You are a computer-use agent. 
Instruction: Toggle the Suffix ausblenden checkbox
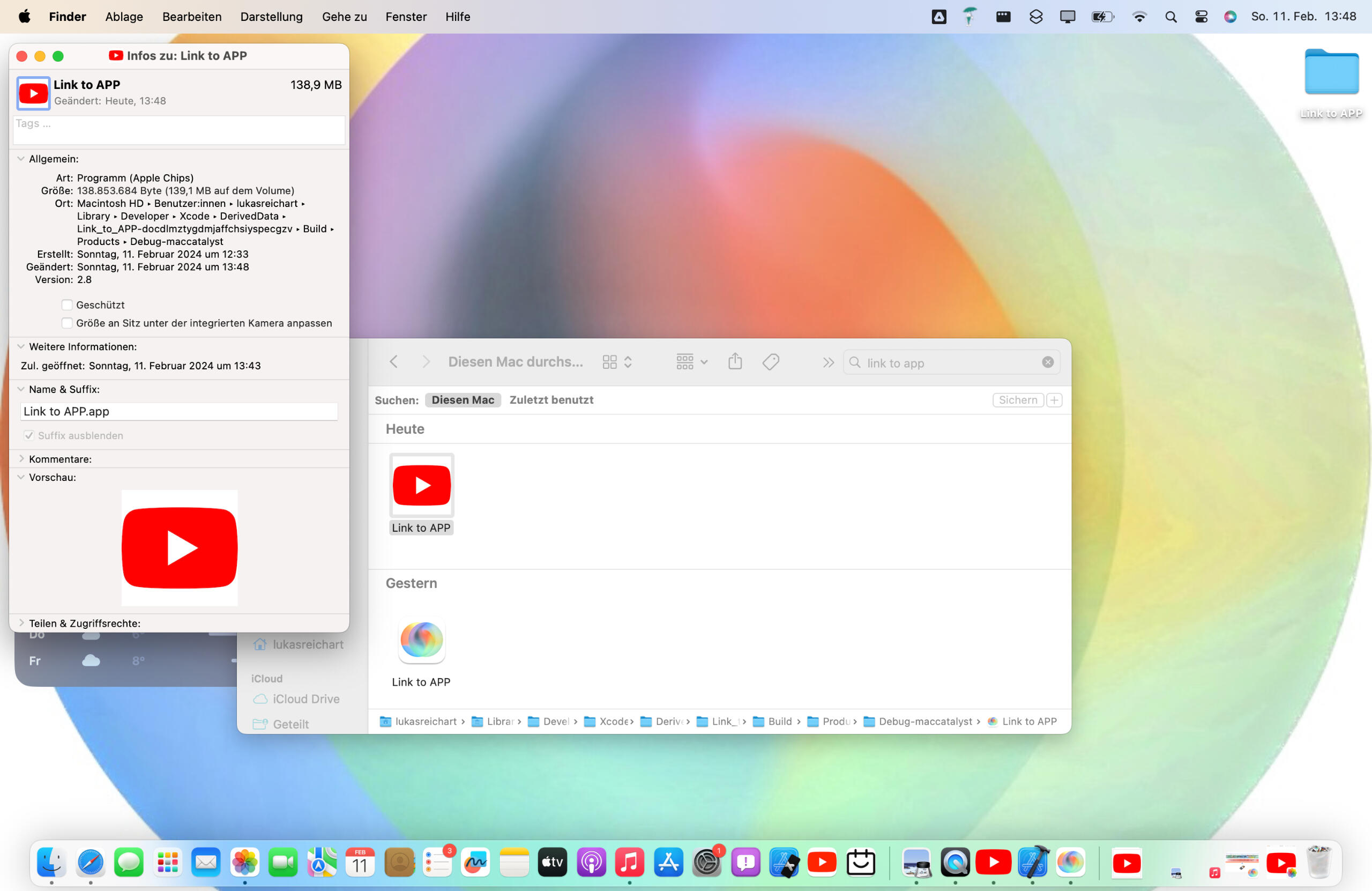29,435
